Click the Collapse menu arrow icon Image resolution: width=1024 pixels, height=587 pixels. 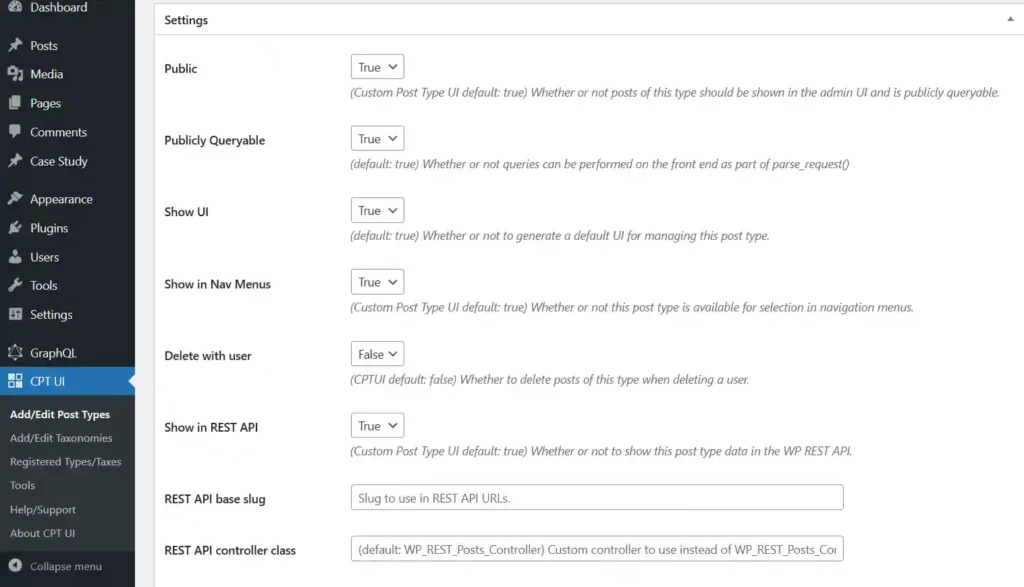[x=15, y=565]
